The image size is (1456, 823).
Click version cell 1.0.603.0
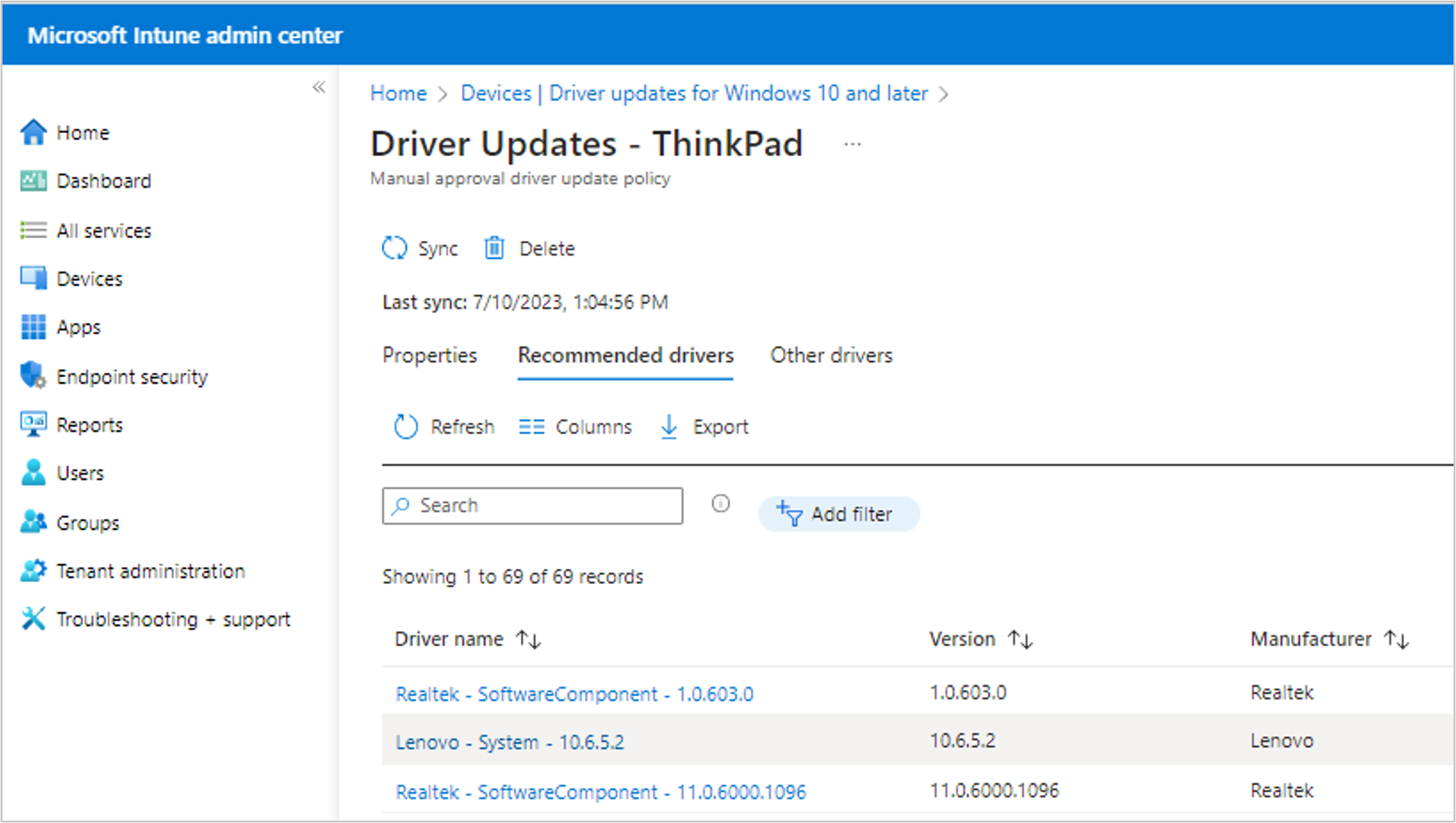pyautogui.click(x=968, y=693)
